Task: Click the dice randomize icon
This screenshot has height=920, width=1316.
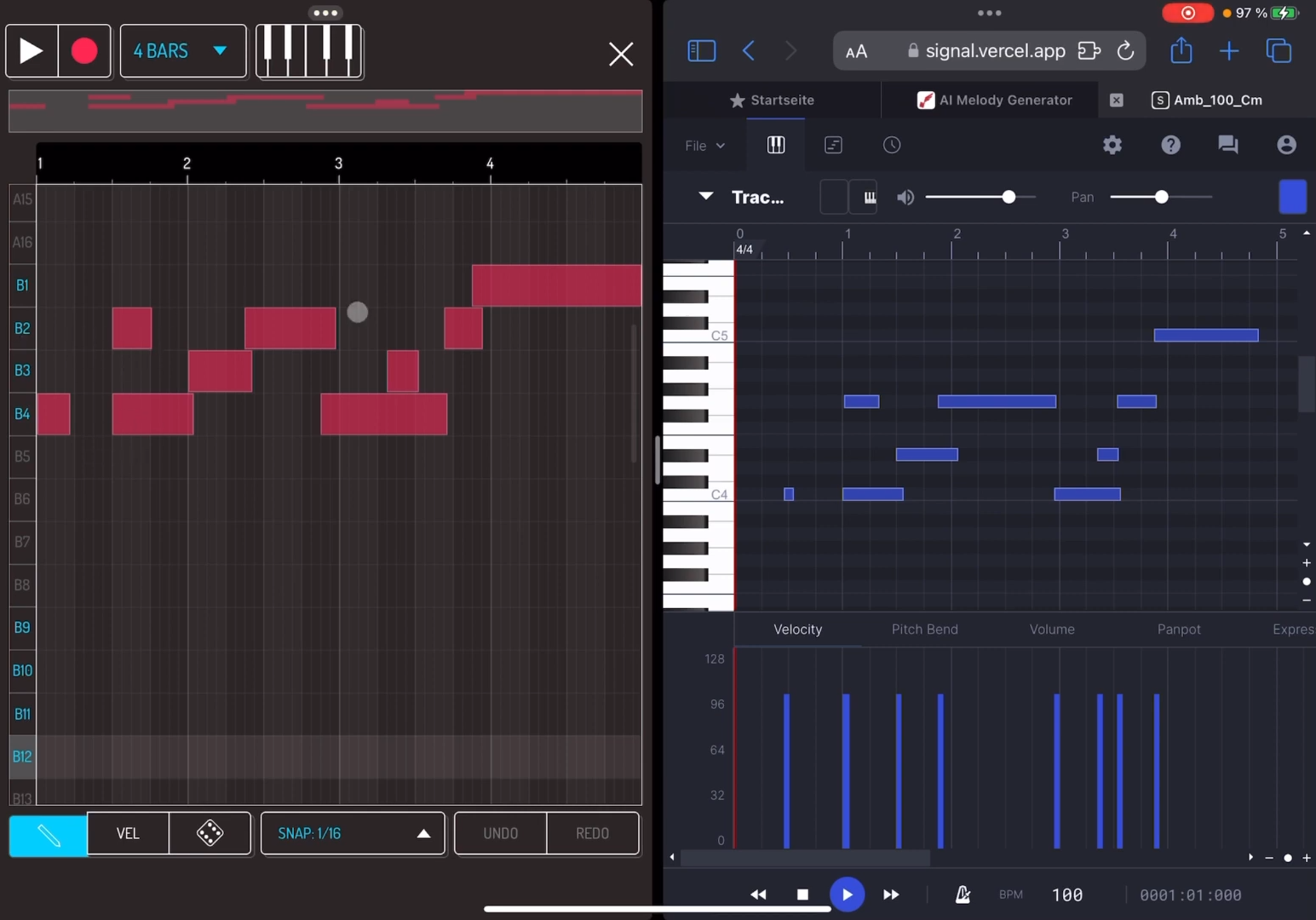Action: (210, 833)
